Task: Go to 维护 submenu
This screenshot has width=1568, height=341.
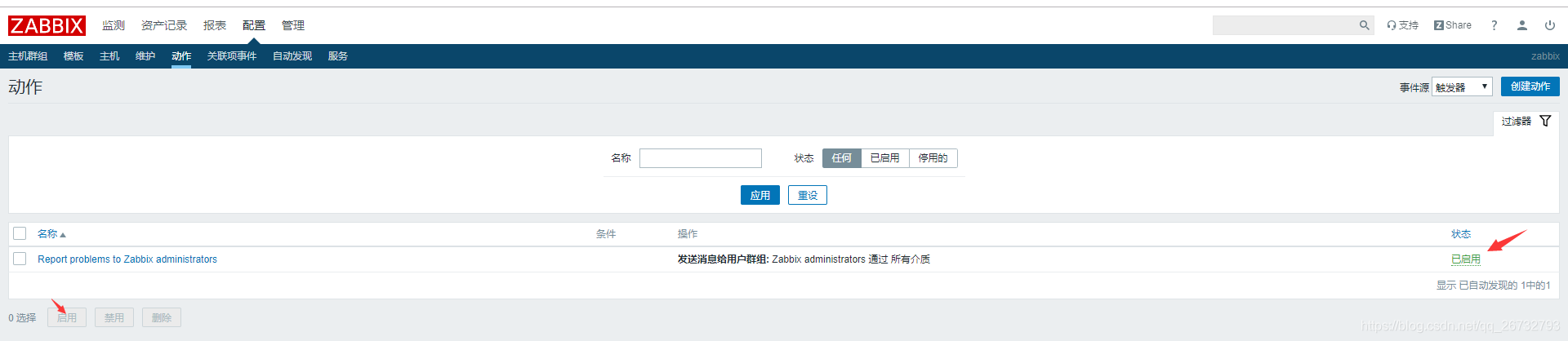Action: pos(145,56)
